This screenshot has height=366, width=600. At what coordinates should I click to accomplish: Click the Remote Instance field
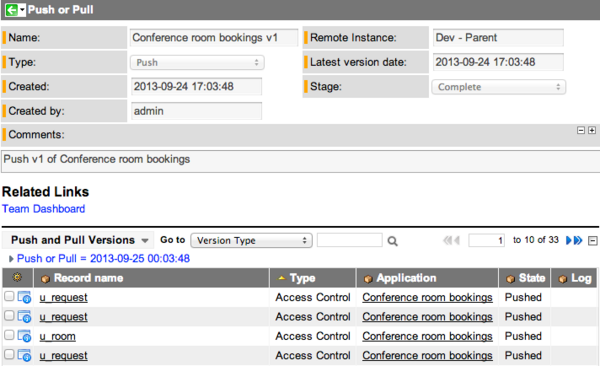click(498, 38)
